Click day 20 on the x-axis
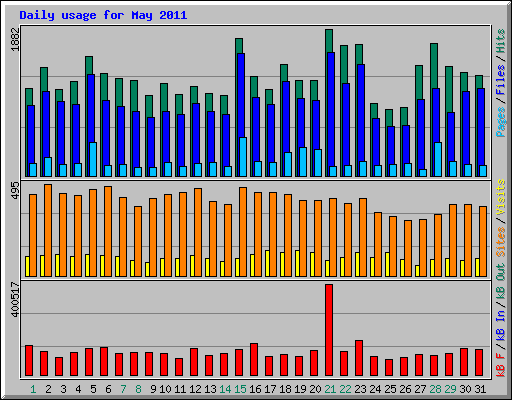The height and width of the screenshot is (400, 512). (x=315, y=389)
